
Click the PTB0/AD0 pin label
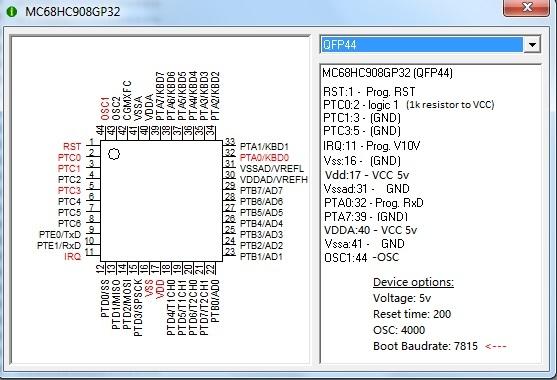(x=215, y=301)
